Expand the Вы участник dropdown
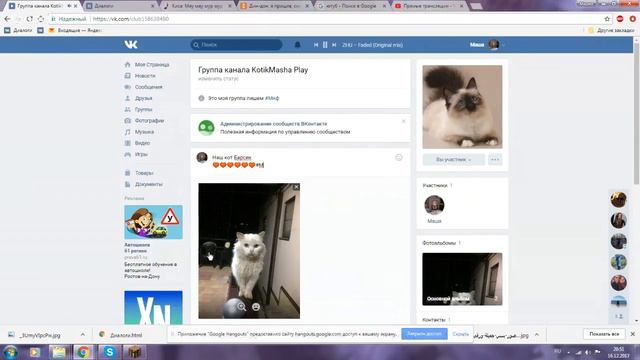The width and height of the screenshot is (640, 360). (453, 160)
